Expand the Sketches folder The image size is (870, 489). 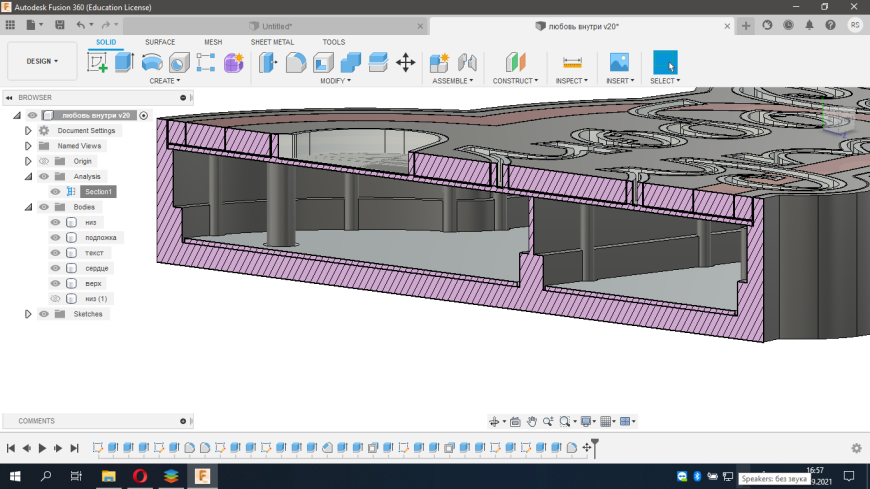coord(29,314)
